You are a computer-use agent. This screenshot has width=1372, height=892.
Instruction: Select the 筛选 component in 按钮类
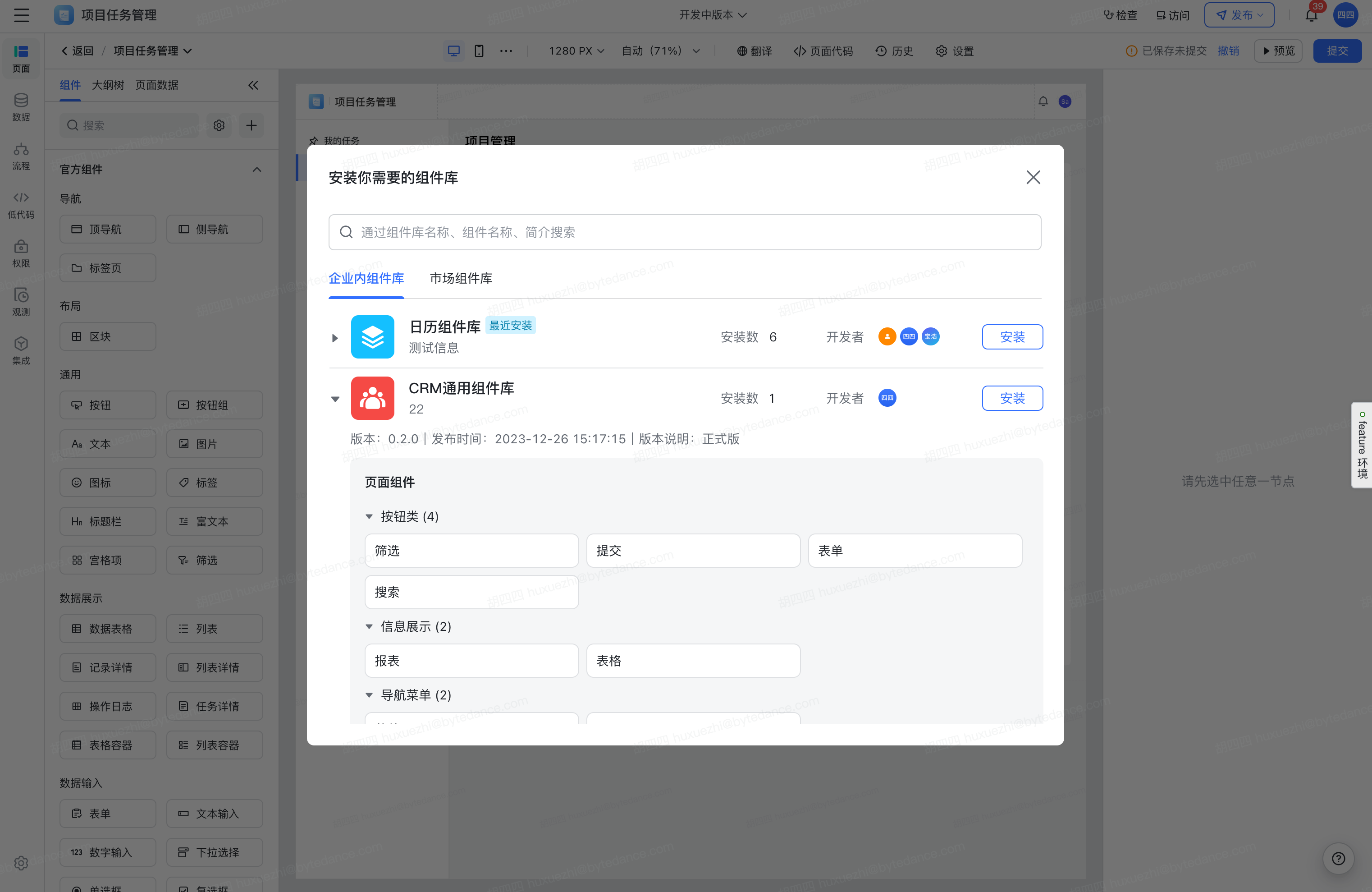click(471, 551)
